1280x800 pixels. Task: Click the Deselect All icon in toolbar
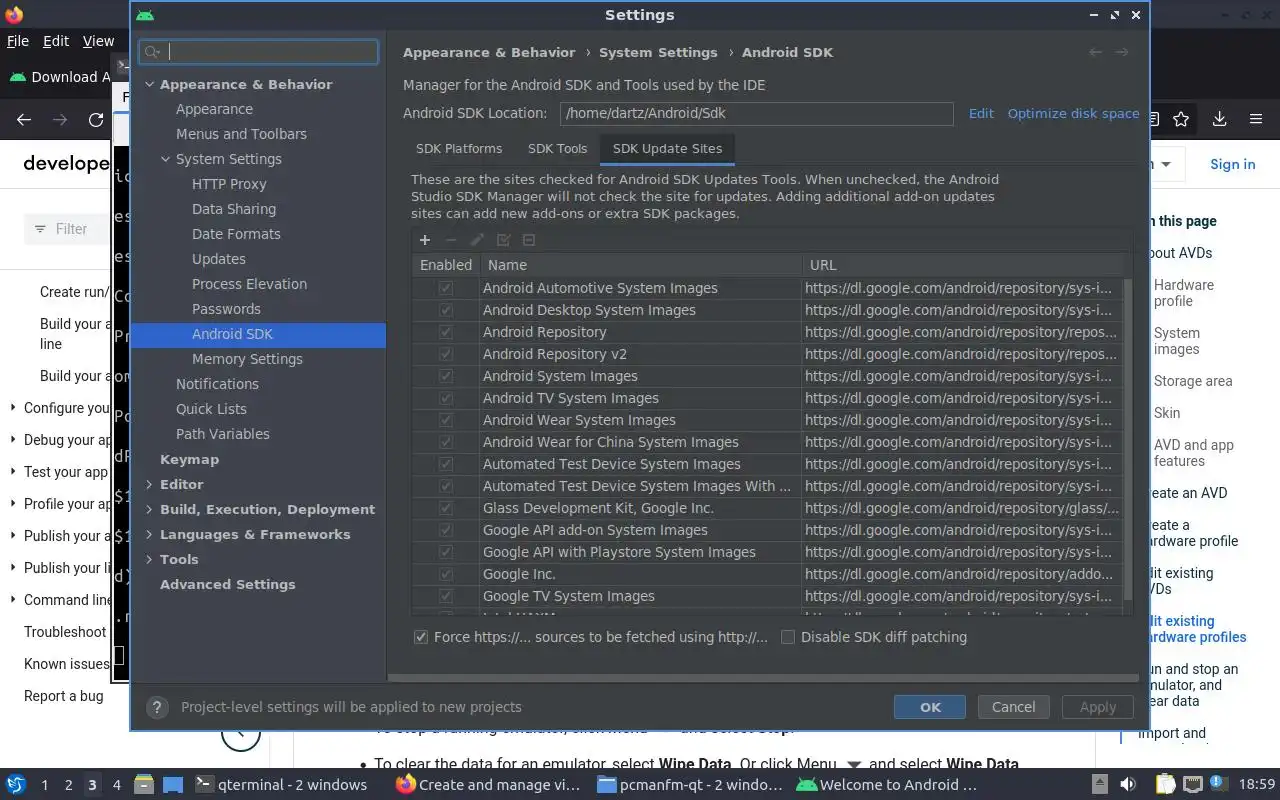[529, 240]
